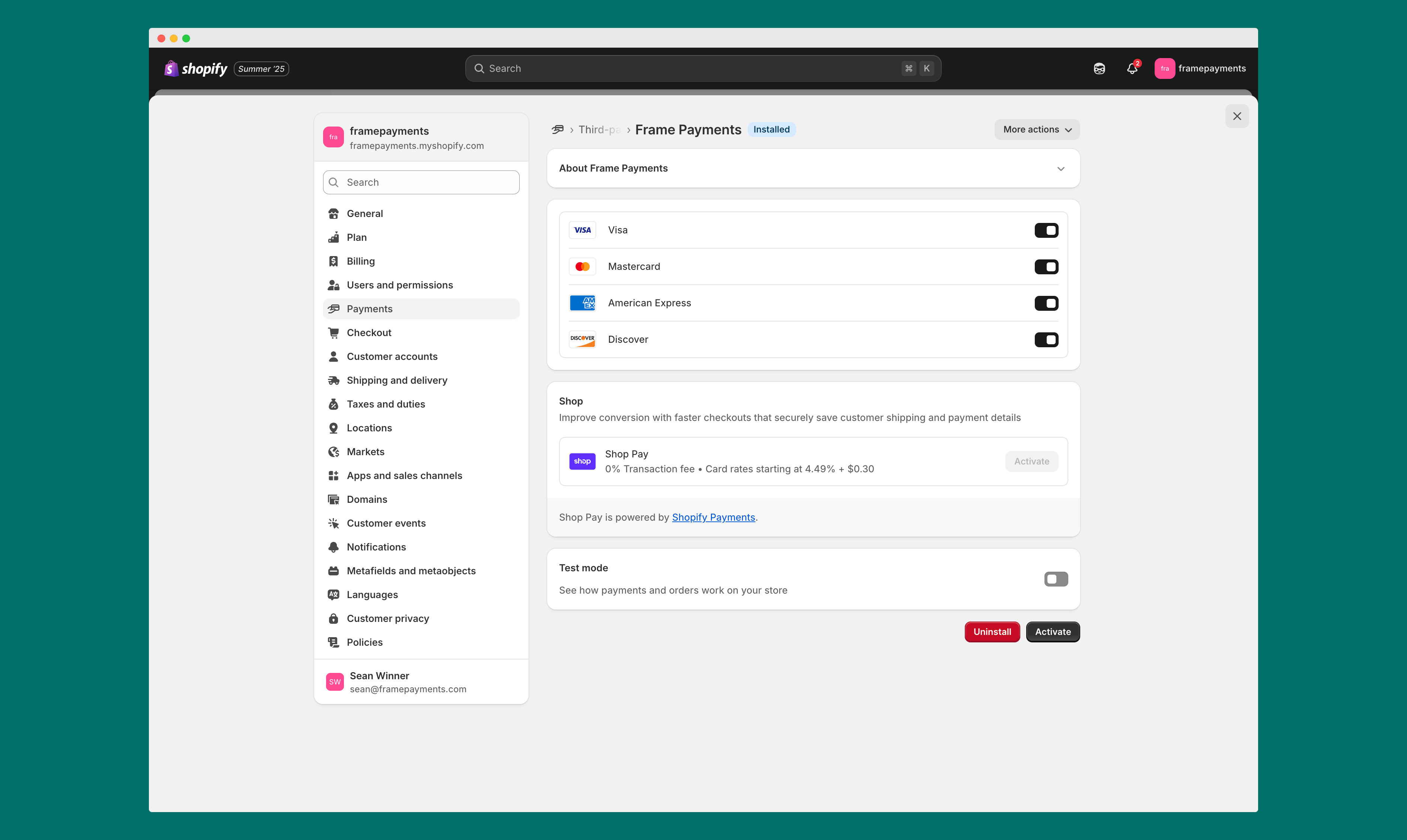Click the Apps and sales channels icon
This screenshot has height=840, width=1407.
point(334,476)
